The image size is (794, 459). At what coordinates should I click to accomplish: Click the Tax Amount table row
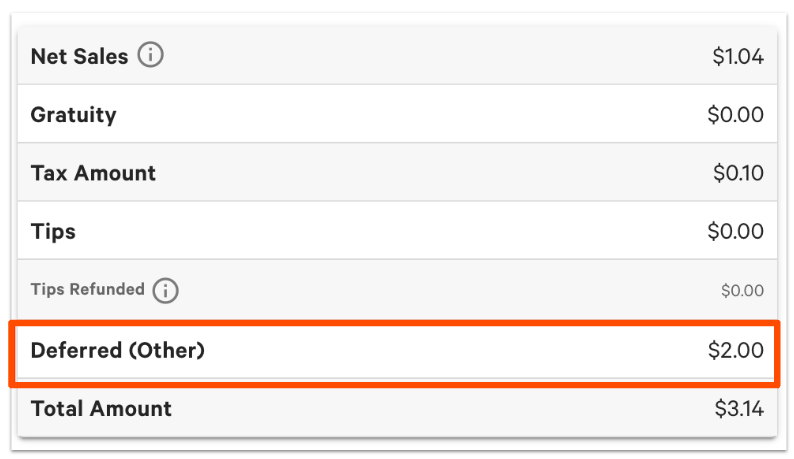(x=395, y=173)
